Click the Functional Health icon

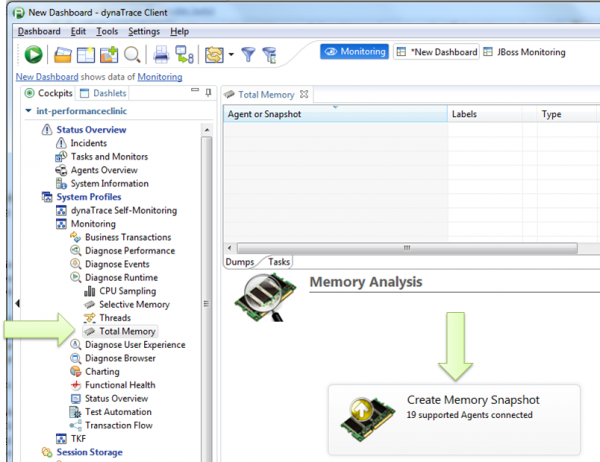[x=76, y=385]
